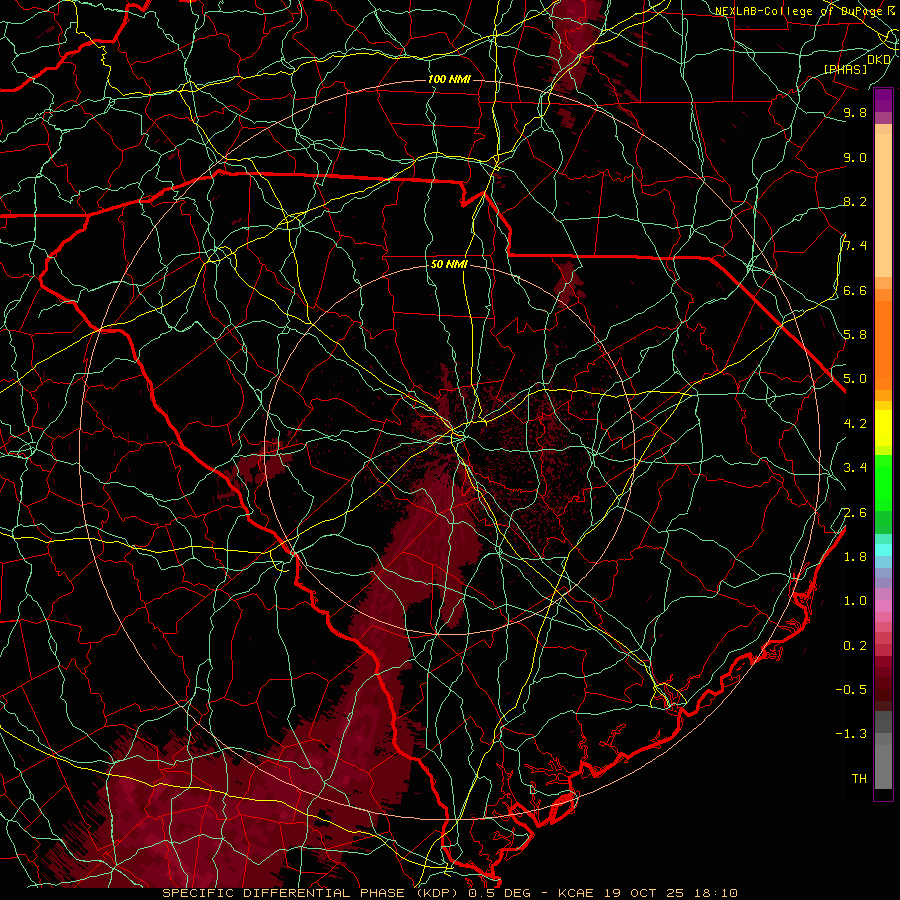
Task: Select the 9.0 legend value
Action: point(855,157)
